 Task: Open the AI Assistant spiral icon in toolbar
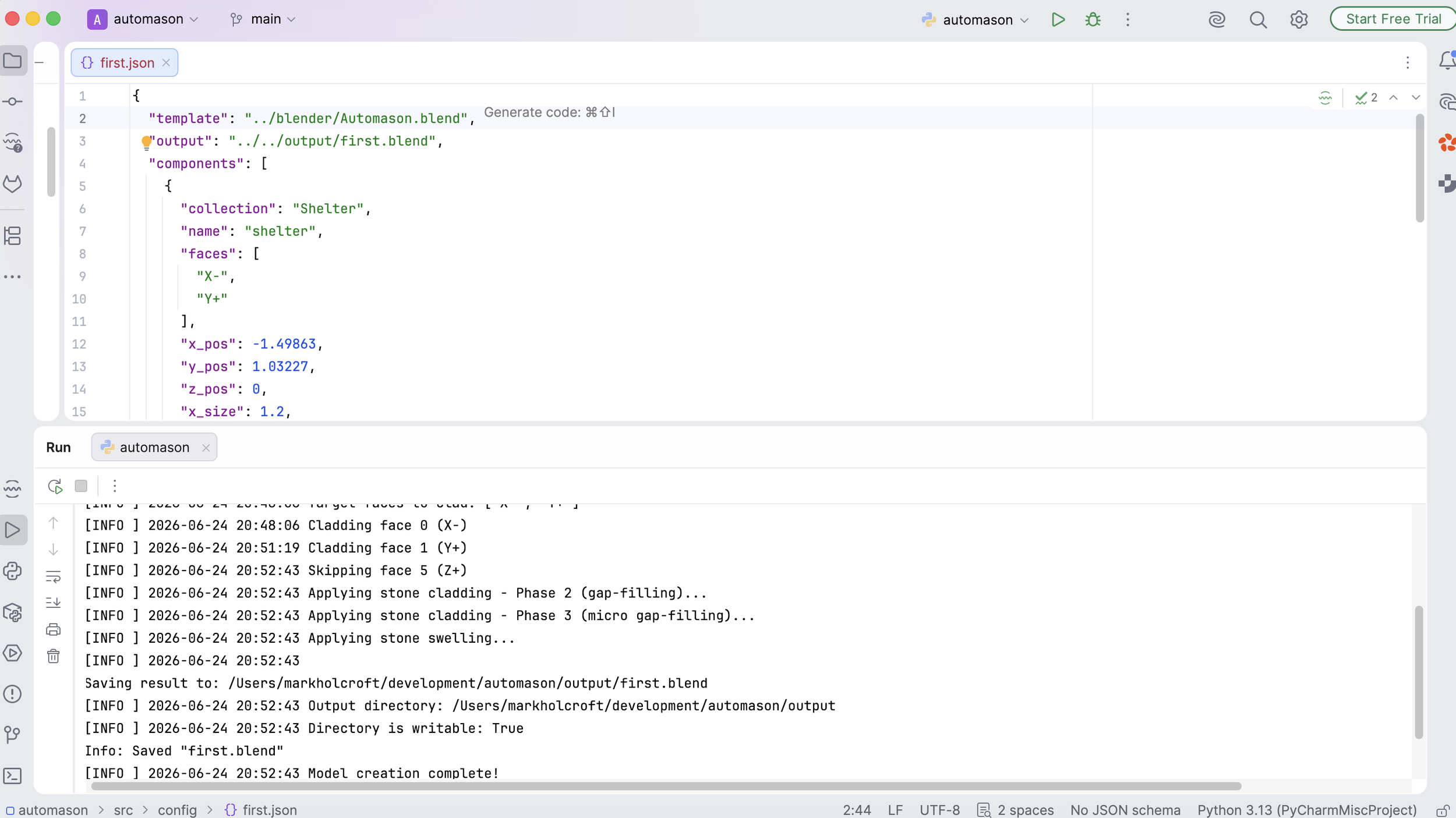[1217, 20]
